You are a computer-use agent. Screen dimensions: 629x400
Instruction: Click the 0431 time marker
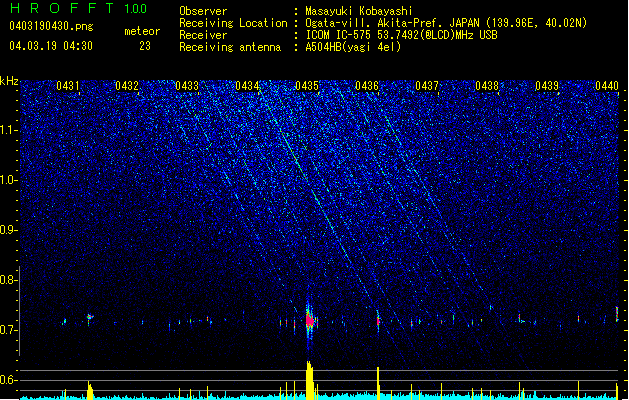[x=68, y=86]
